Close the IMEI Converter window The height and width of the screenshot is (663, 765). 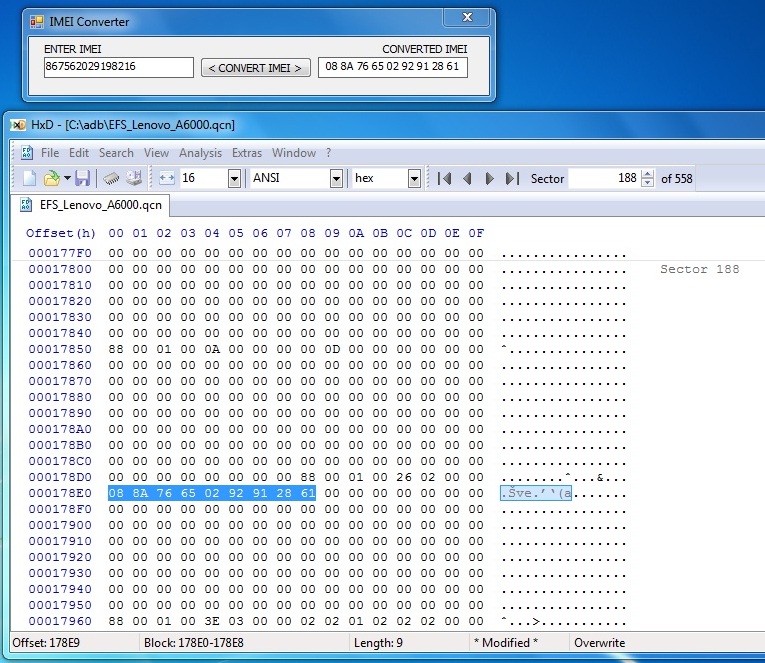click(x=467, y=18)
